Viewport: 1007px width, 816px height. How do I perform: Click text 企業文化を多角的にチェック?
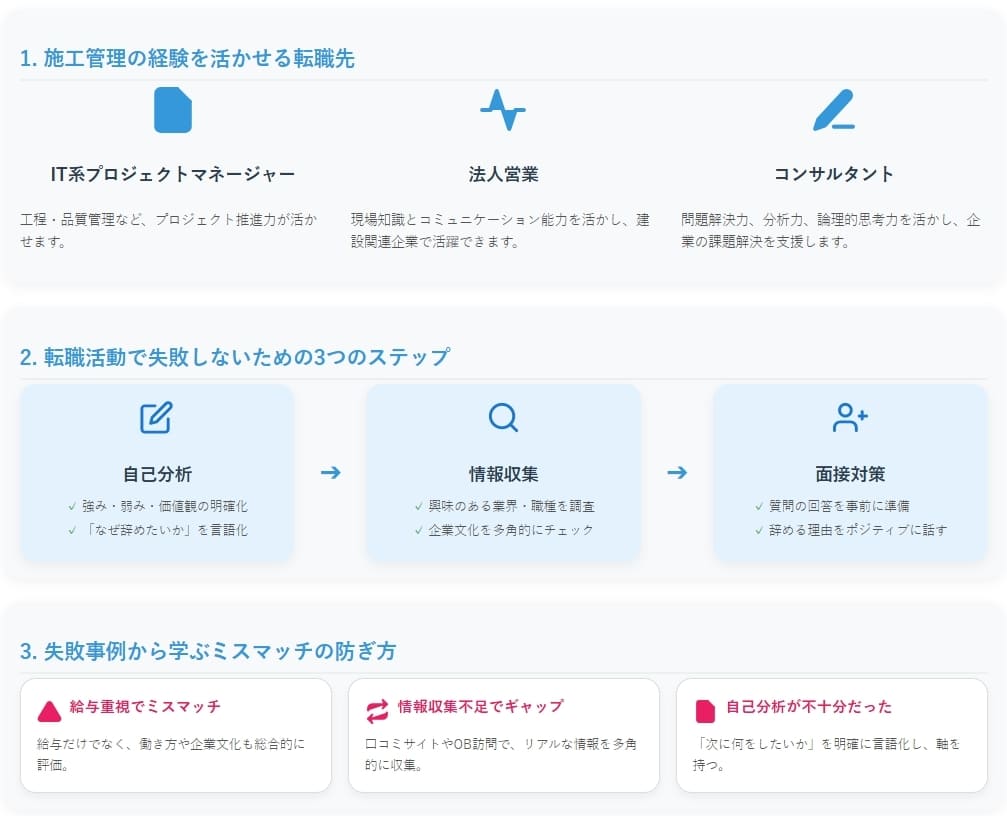(x=511, y=530)
